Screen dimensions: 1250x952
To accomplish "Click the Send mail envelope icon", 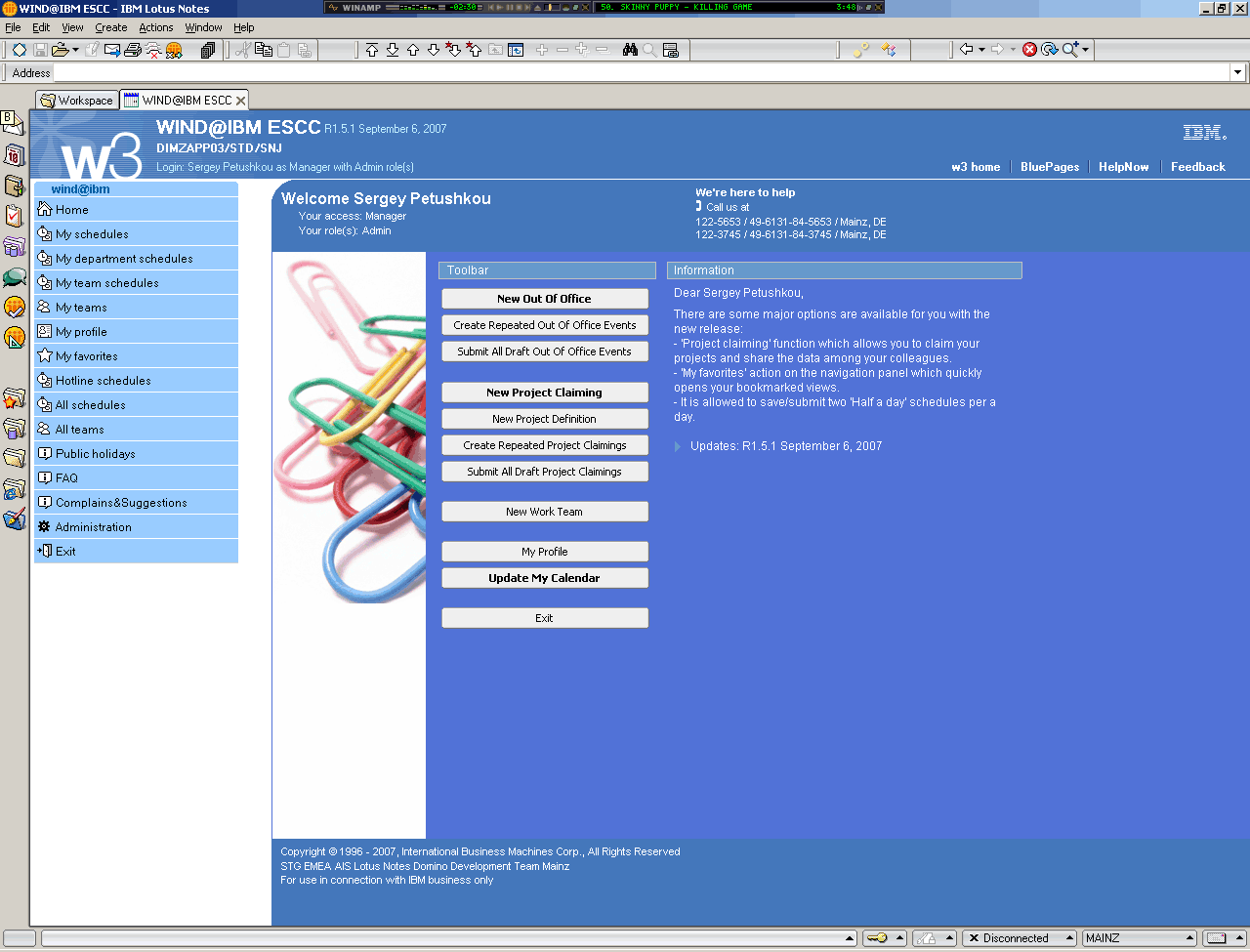I will point(112,50).
